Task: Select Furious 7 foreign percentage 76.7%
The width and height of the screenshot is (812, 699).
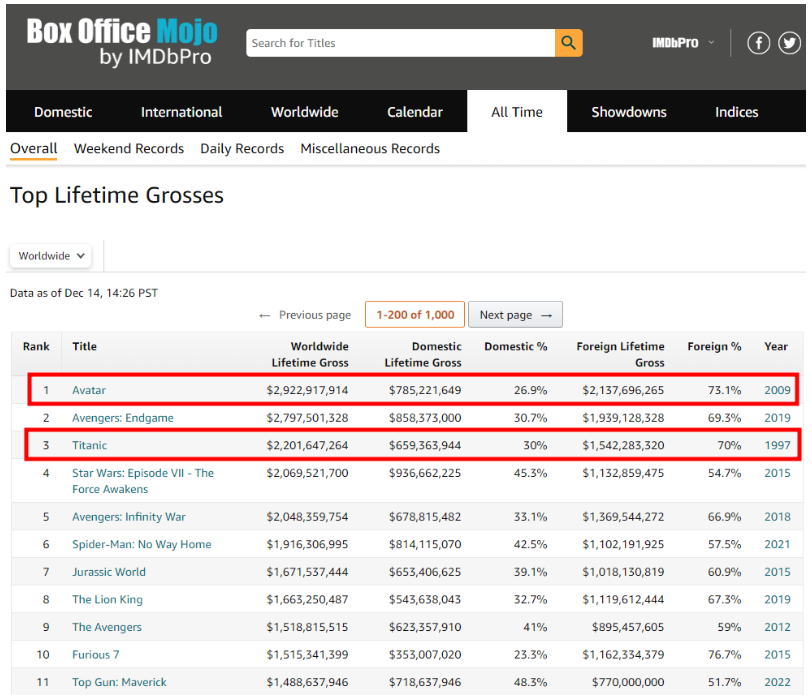Action: point(724,654)
